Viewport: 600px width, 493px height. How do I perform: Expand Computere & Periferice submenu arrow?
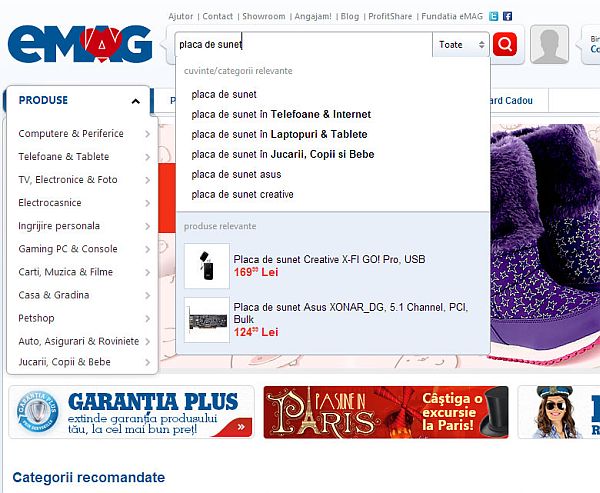coord(147,134)
